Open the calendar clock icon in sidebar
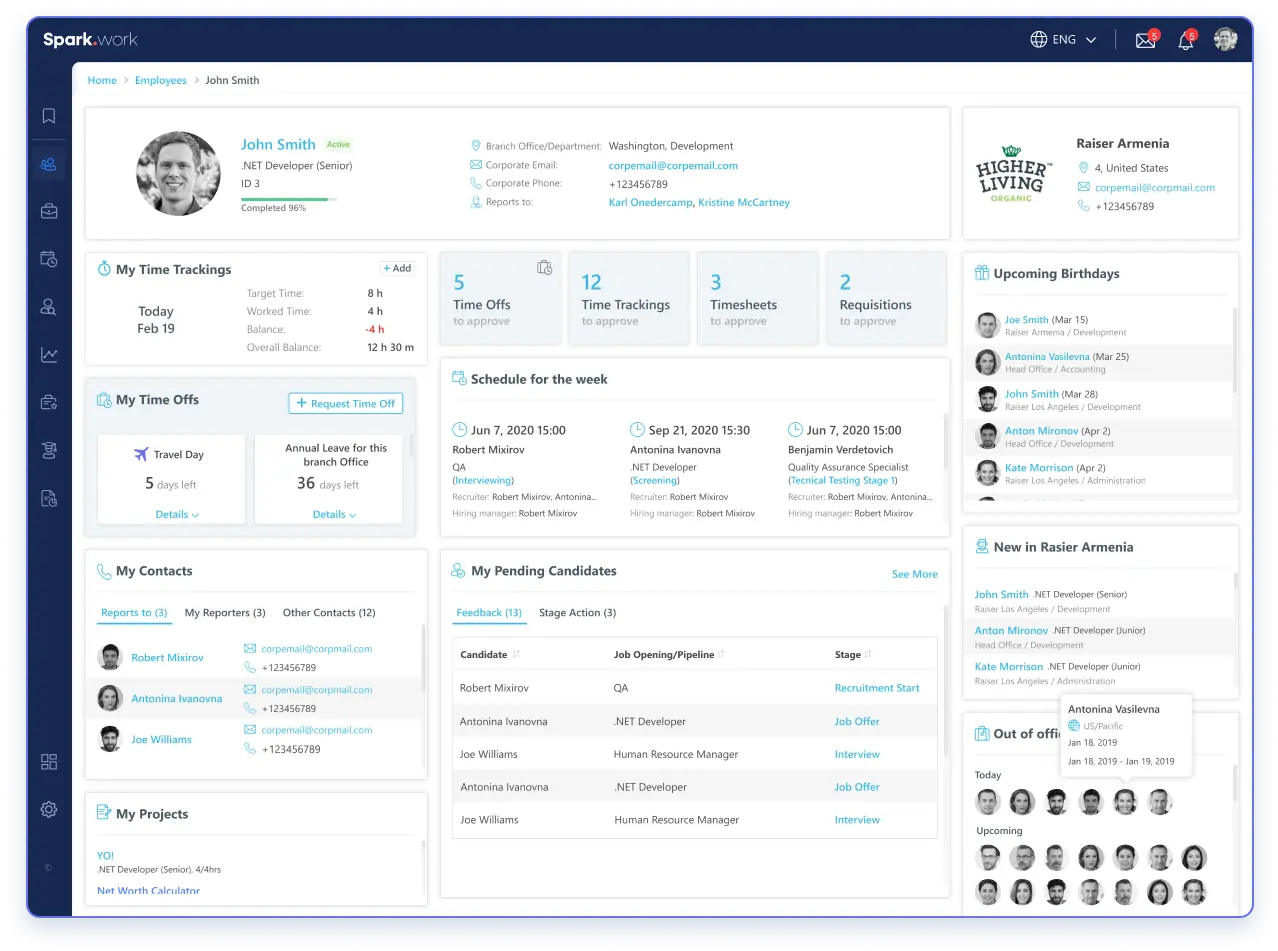Image resolution: width=1278 pixels, height=951 pixels. 48,259
